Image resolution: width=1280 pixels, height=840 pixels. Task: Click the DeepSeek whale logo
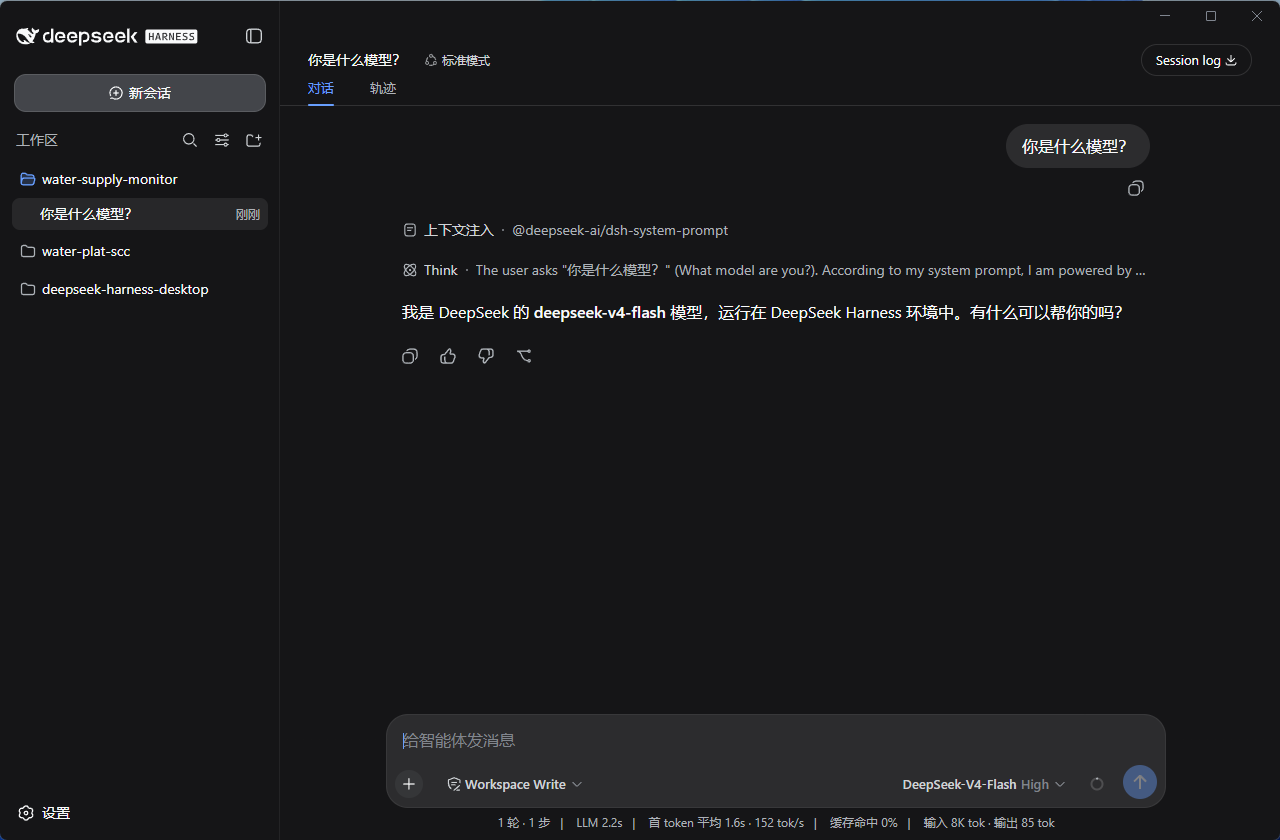pyautogui.click(x=27, y=36)
